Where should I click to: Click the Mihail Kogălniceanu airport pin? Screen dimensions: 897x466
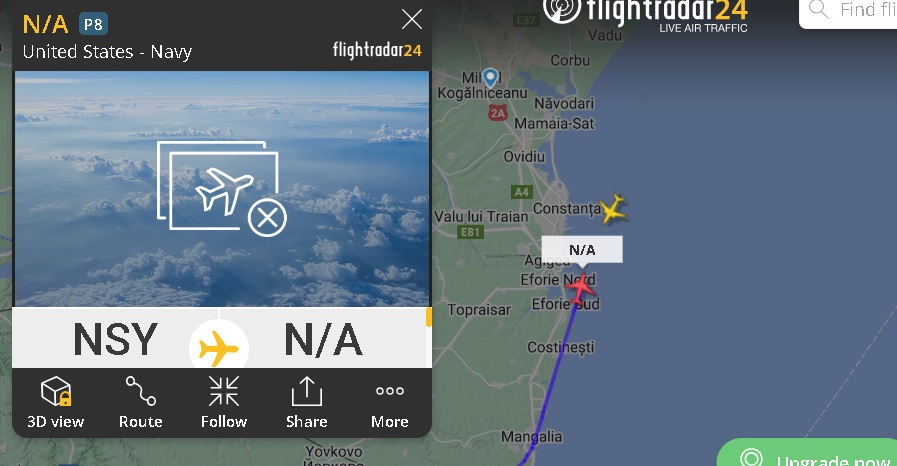[490, 78]
